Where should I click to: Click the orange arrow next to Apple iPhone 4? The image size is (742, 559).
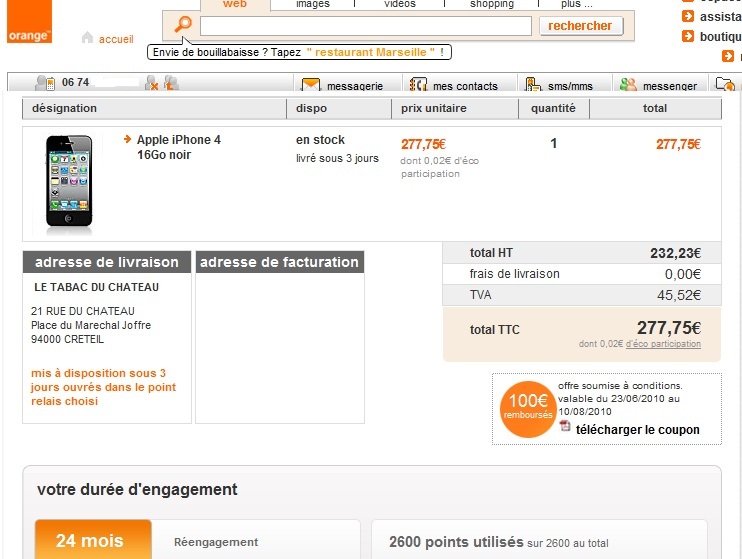[127, 139]
